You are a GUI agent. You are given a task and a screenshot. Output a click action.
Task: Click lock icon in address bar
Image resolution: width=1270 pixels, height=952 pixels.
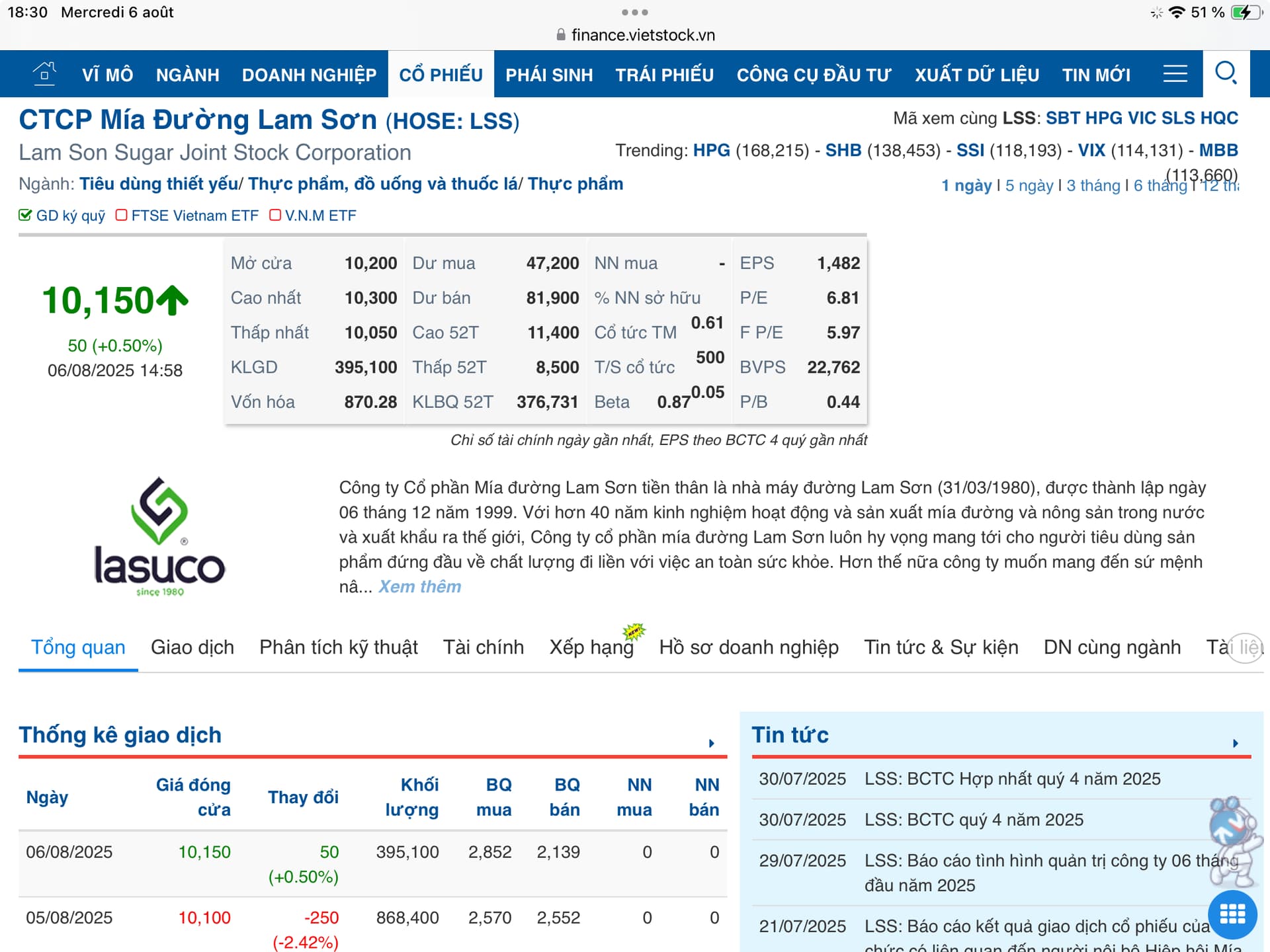pos(561,35)
